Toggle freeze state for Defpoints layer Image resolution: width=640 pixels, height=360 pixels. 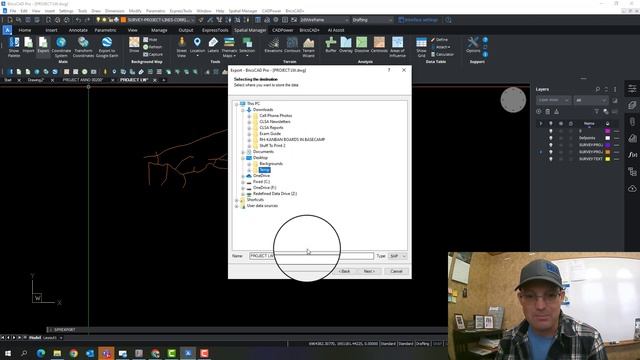tap(561, 138)
